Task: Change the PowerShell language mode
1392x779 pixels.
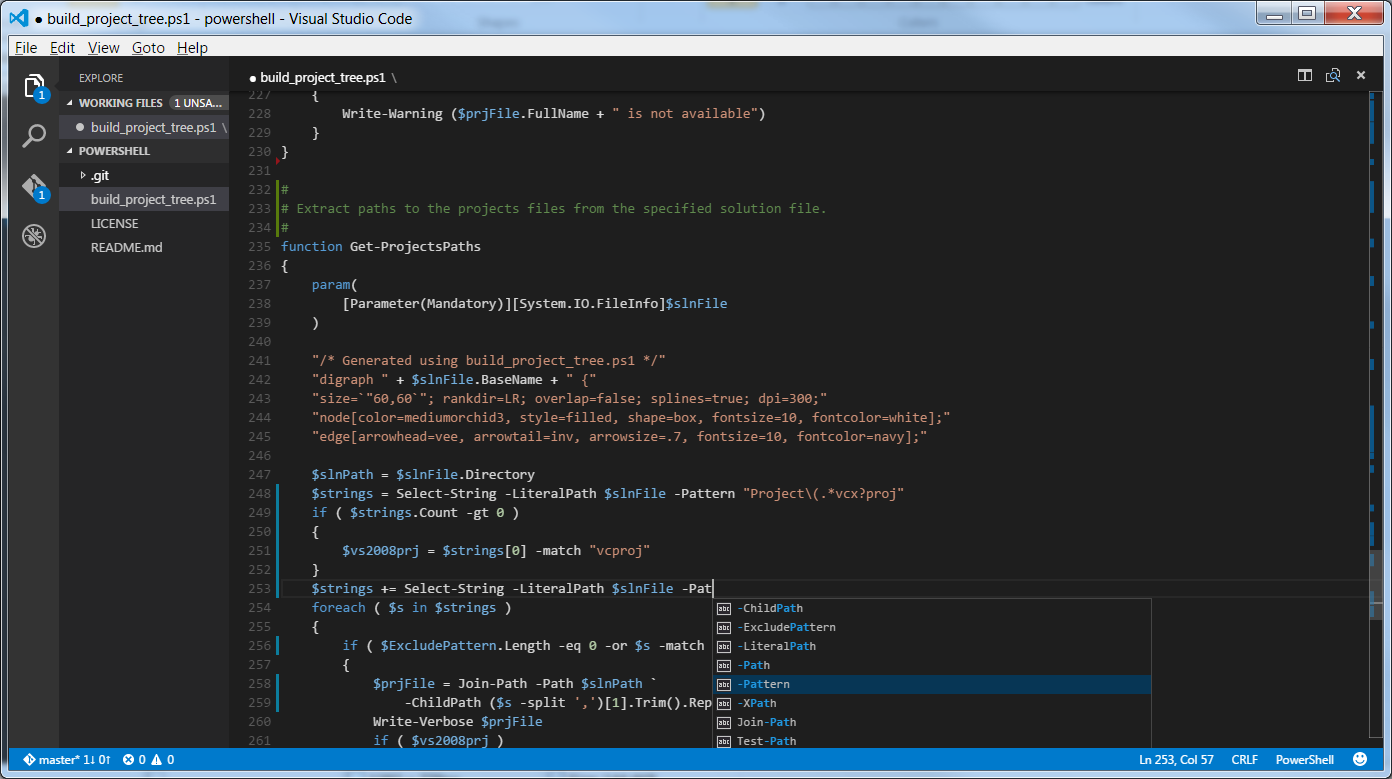Action: [x=1305, y=760]
